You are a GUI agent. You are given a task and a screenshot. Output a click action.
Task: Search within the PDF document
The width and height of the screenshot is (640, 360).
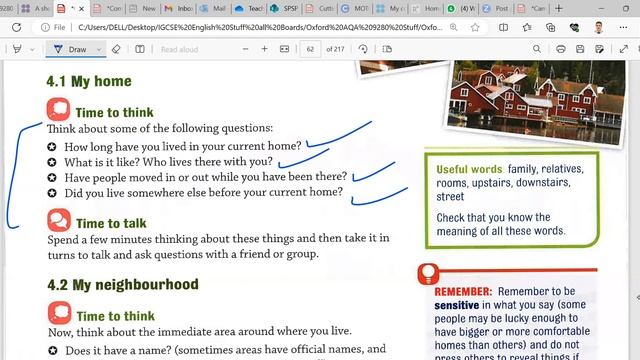coord(537,49)
